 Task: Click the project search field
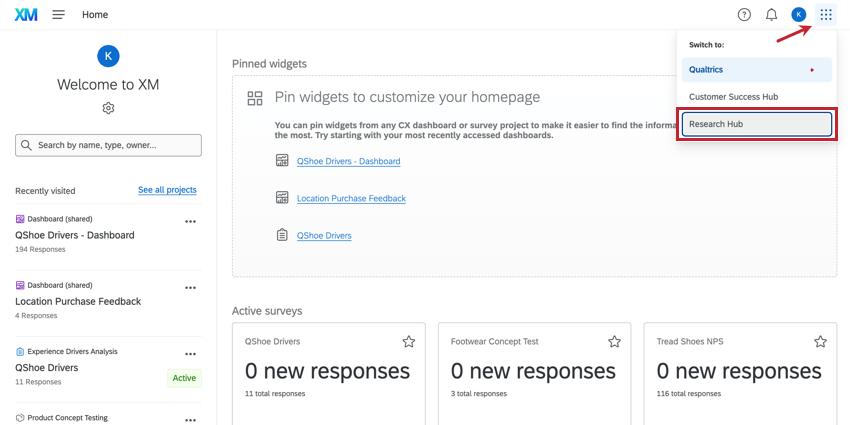click(x=108, y=145)
